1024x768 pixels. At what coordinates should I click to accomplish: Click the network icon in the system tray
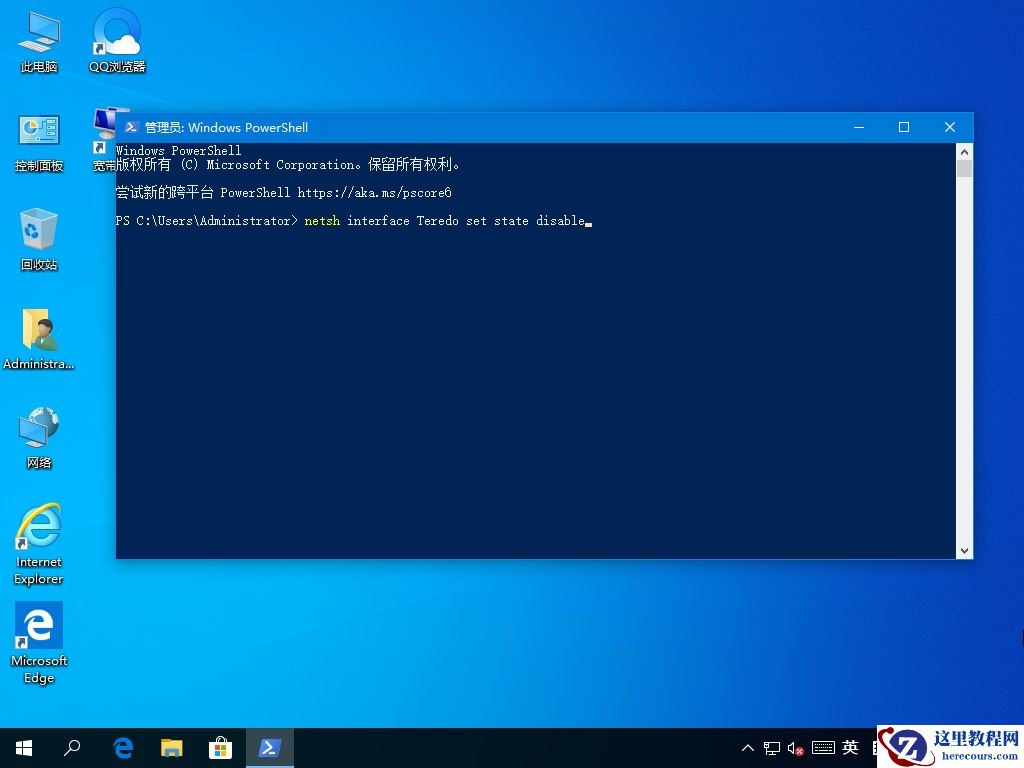click(x=771, y=747)
